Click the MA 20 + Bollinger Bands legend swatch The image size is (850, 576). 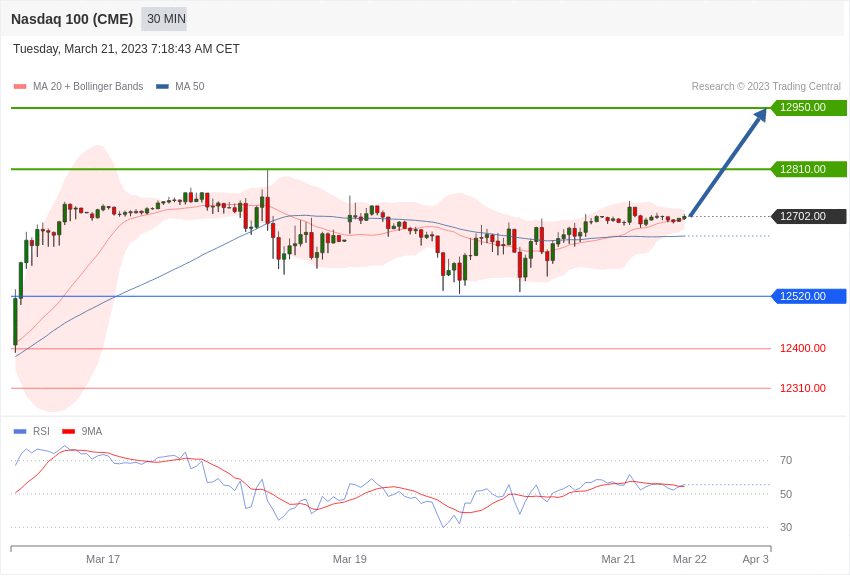pos(20,87)
